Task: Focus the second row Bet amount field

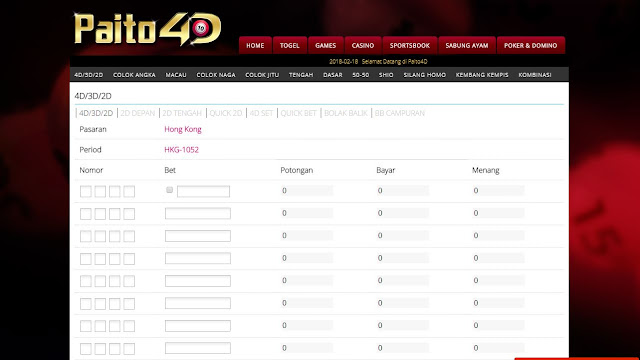Action: coord(198,213)
